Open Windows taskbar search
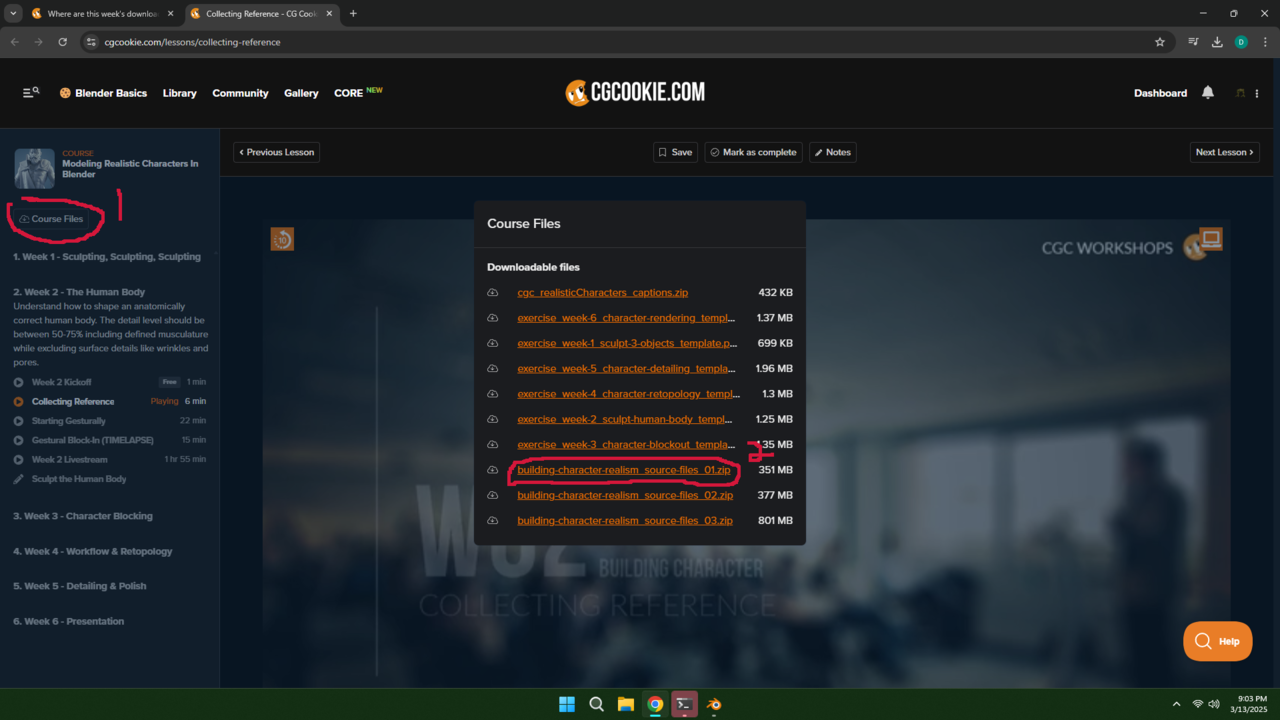 [597, 704]
